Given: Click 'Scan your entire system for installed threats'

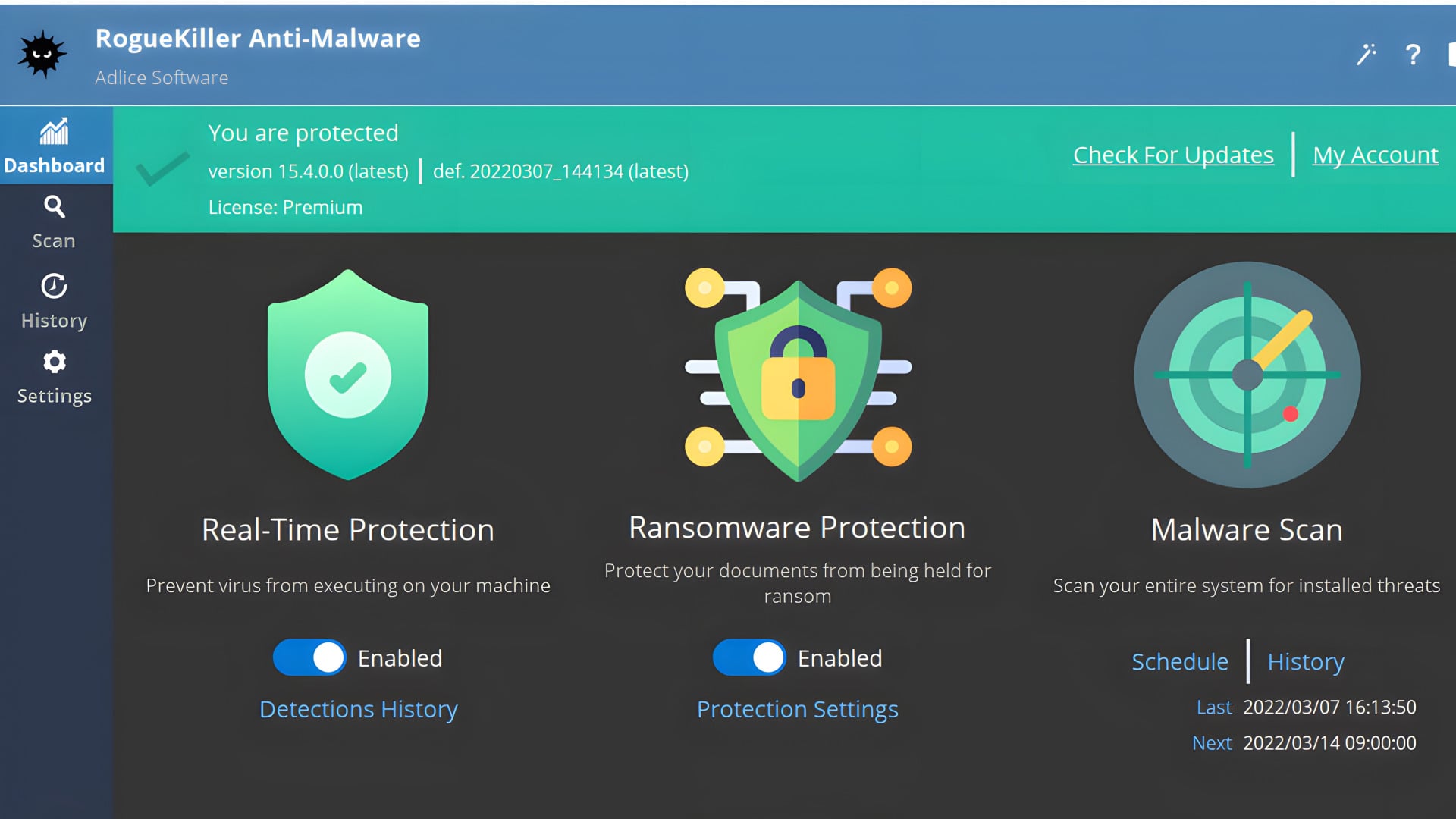Looking at the screenshot, I should pyautogui.click(x=1247, y=585).
